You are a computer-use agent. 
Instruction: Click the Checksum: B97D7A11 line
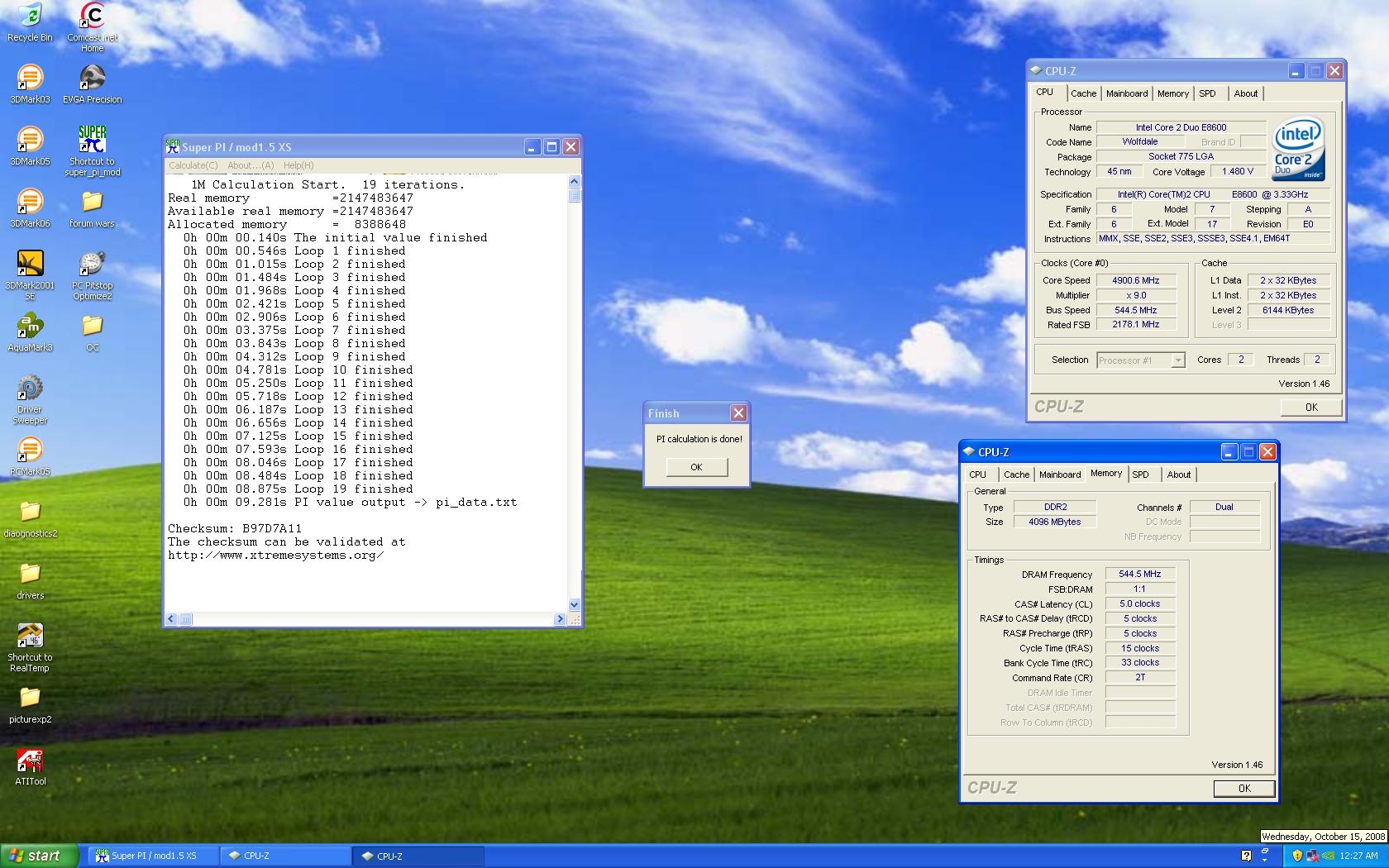pos(235,528)
